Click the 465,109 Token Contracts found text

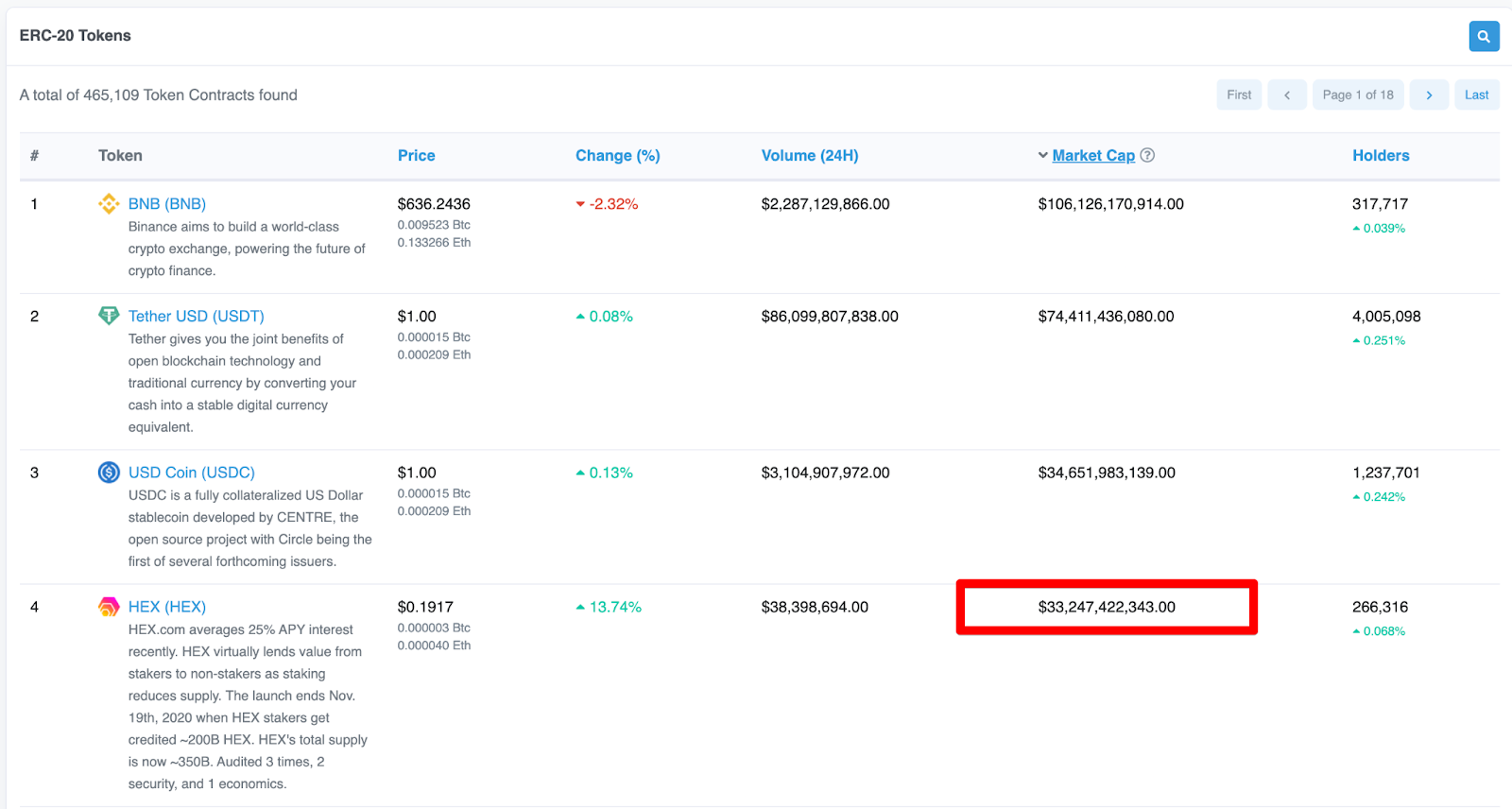pyautogui.click(x=190, y=95)
